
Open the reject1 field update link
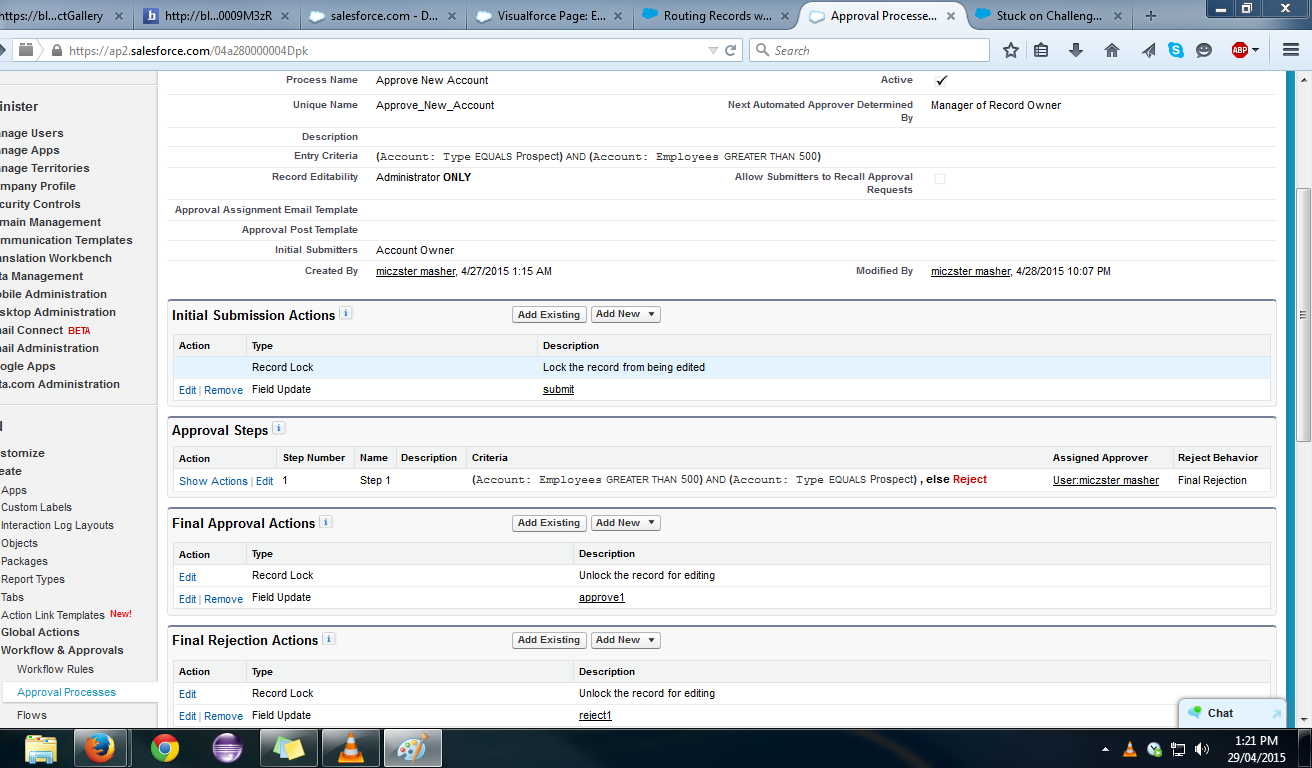[x=595, y=716]
